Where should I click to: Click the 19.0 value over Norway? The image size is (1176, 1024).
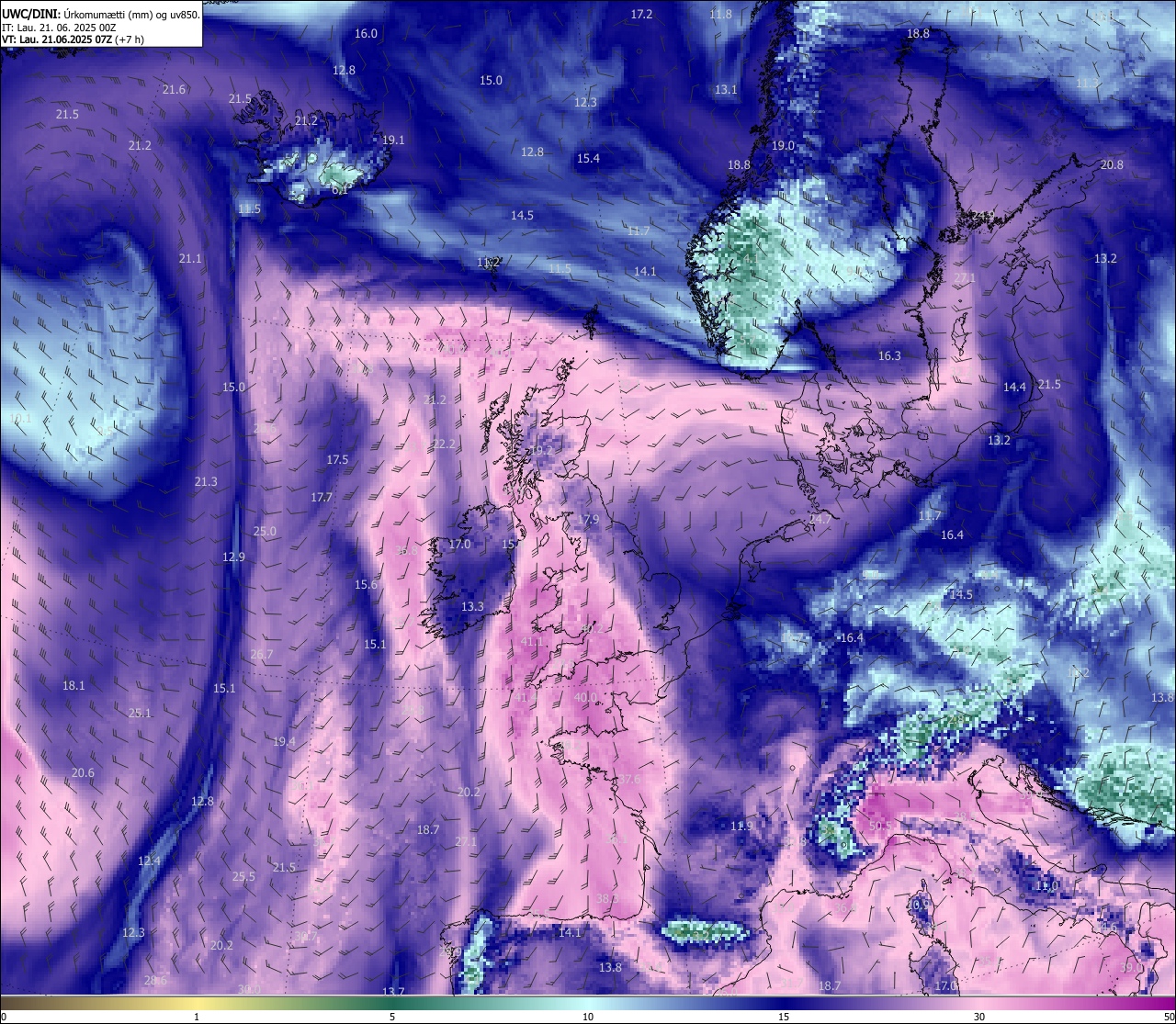point(783,145)
